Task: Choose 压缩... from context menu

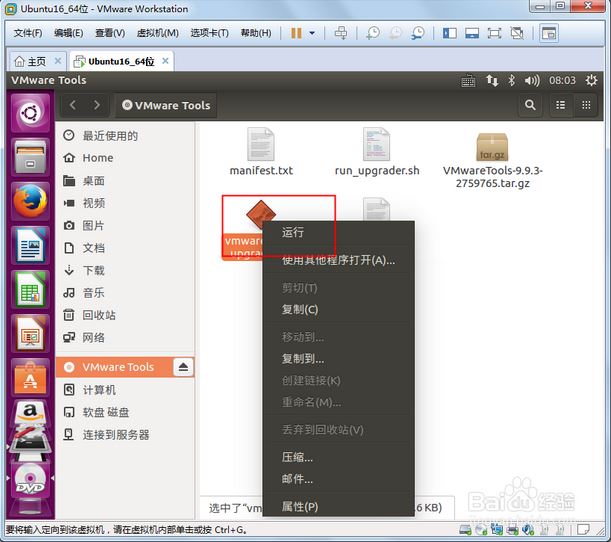Action: click(x=338, y=457)
